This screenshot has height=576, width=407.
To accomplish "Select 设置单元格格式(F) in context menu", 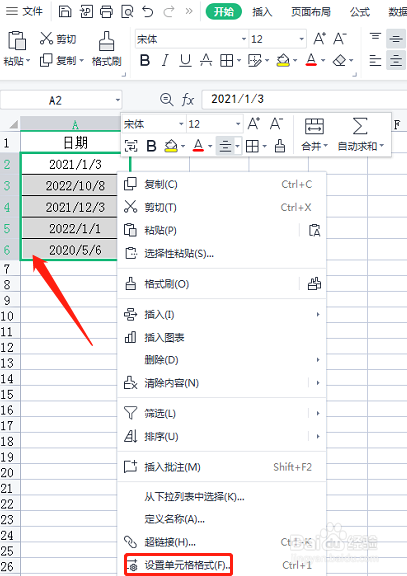I will (x=221, y=565).
